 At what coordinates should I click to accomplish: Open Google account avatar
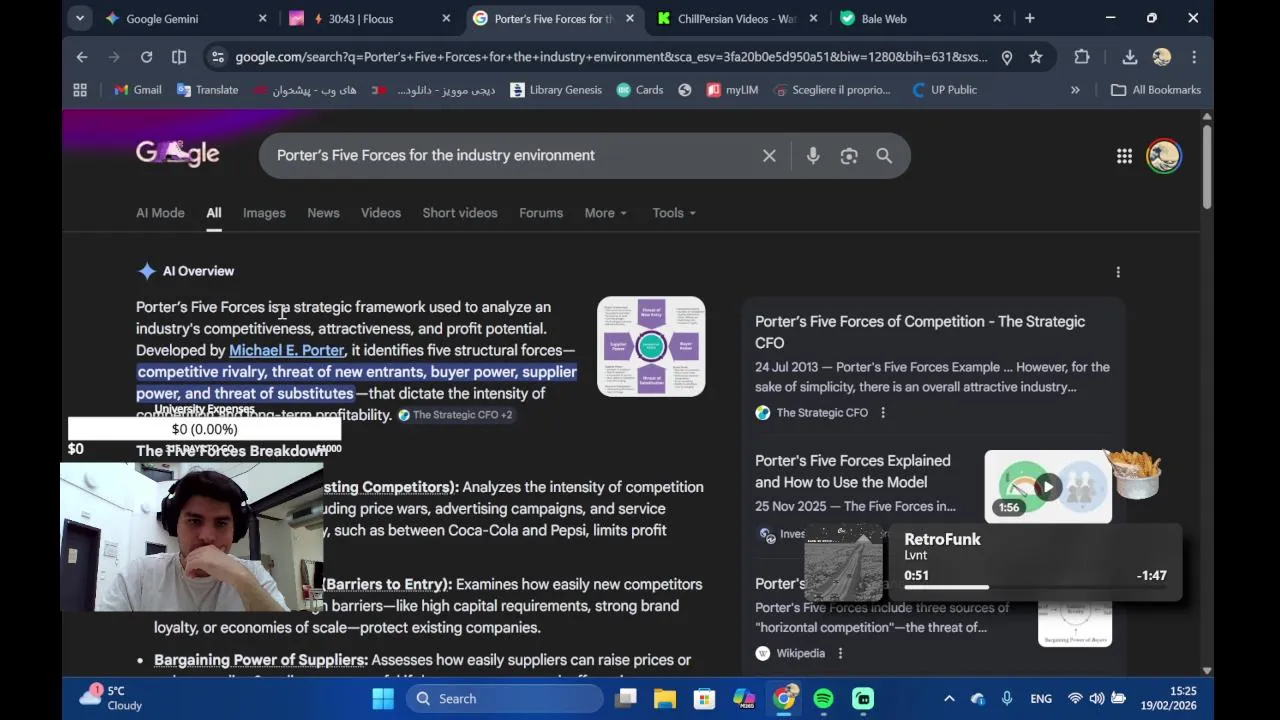pos(1164,156)
